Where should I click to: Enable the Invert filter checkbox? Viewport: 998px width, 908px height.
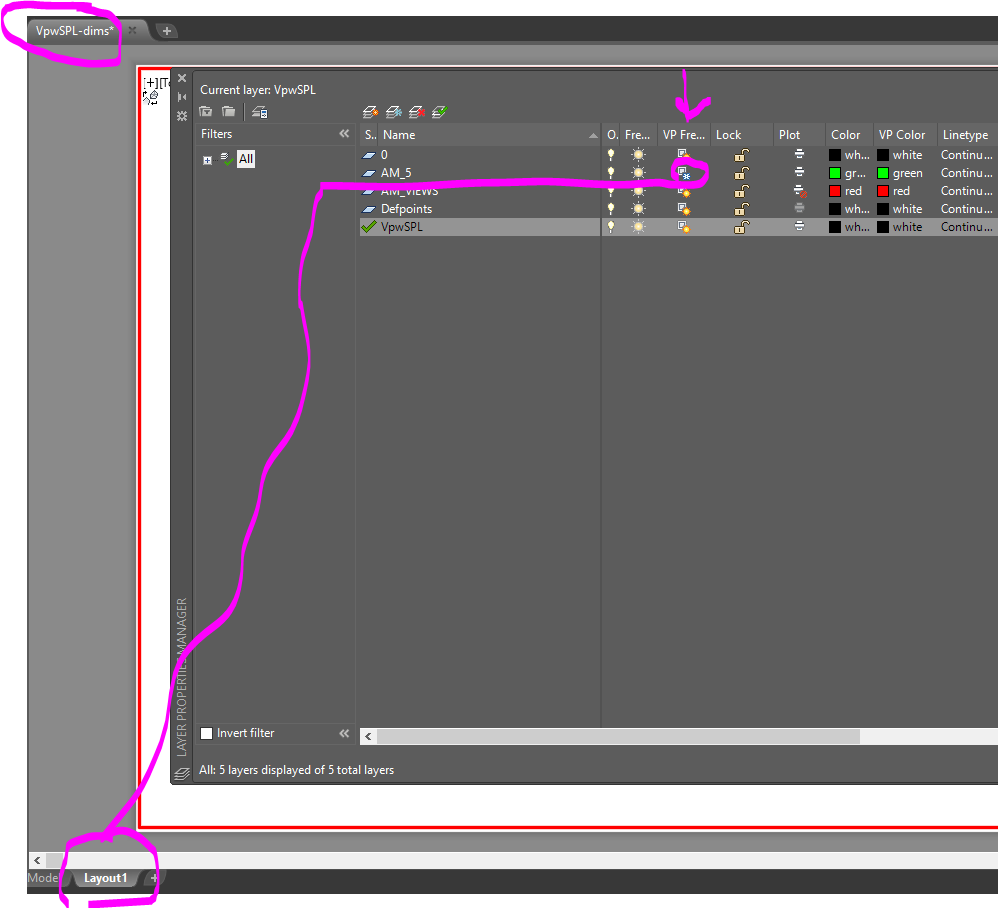pos(206,733)
